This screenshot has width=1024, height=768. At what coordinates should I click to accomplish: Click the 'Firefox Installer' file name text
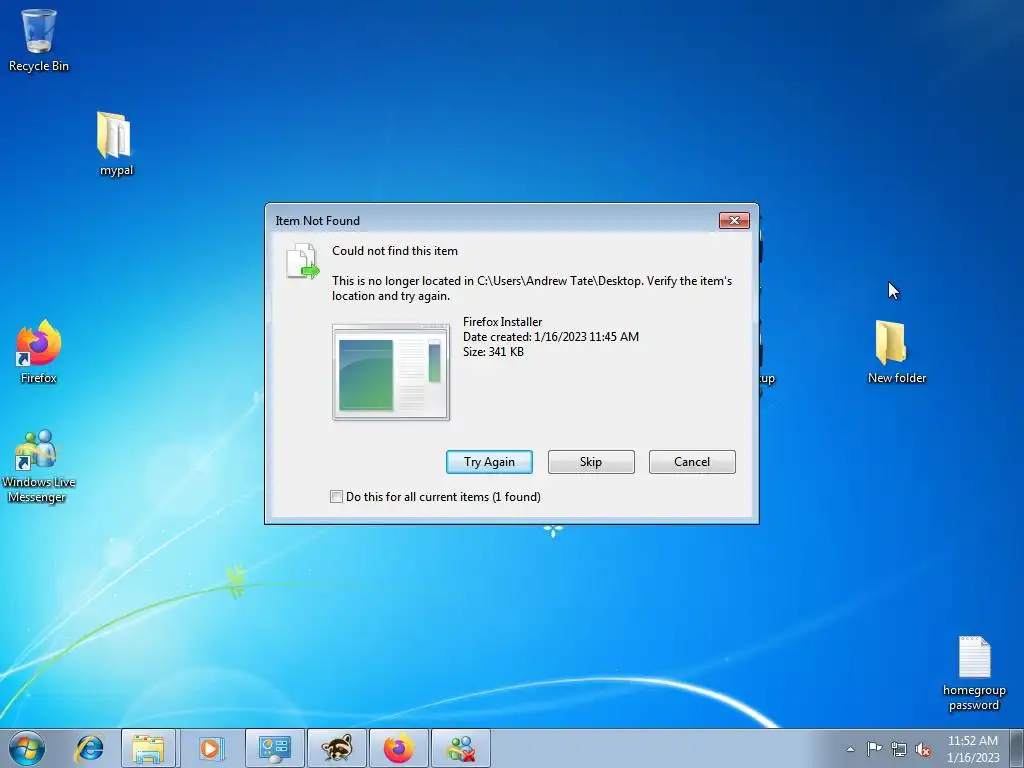pos(502,322)
